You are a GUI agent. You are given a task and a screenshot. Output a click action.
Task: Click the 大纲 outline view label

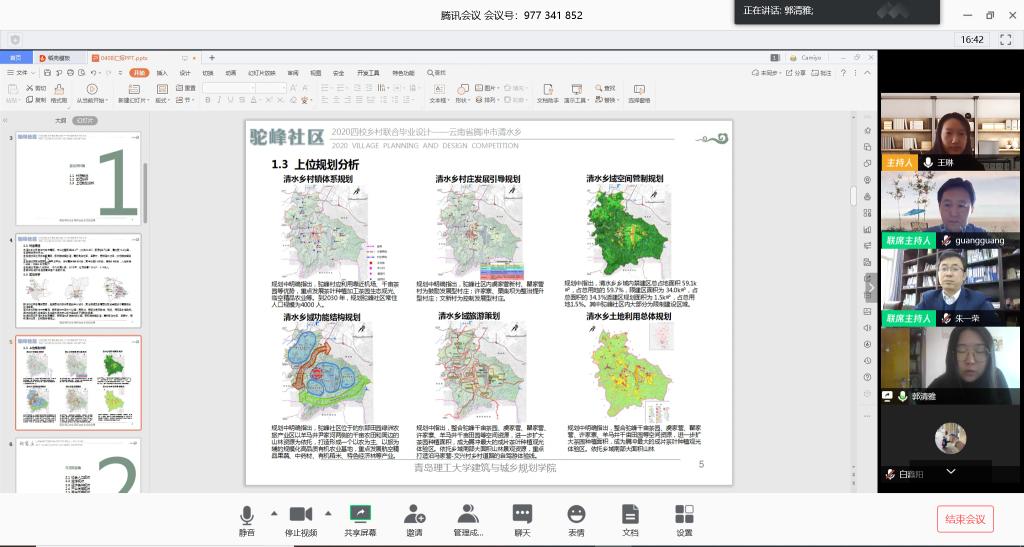[60, 120]
